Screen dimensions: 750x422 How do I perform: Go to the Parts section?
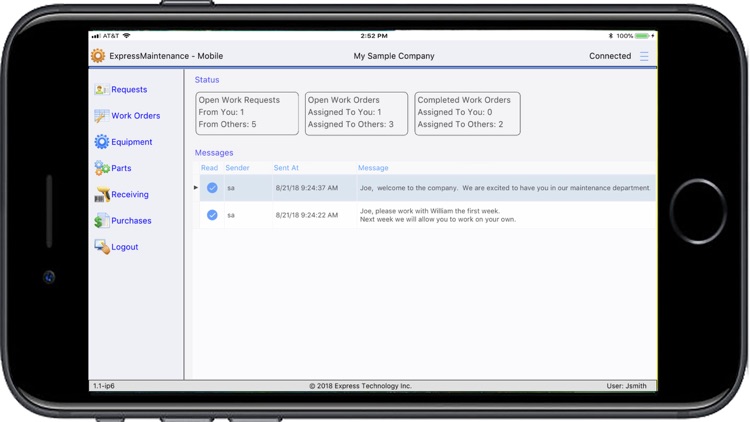(121, 168)
